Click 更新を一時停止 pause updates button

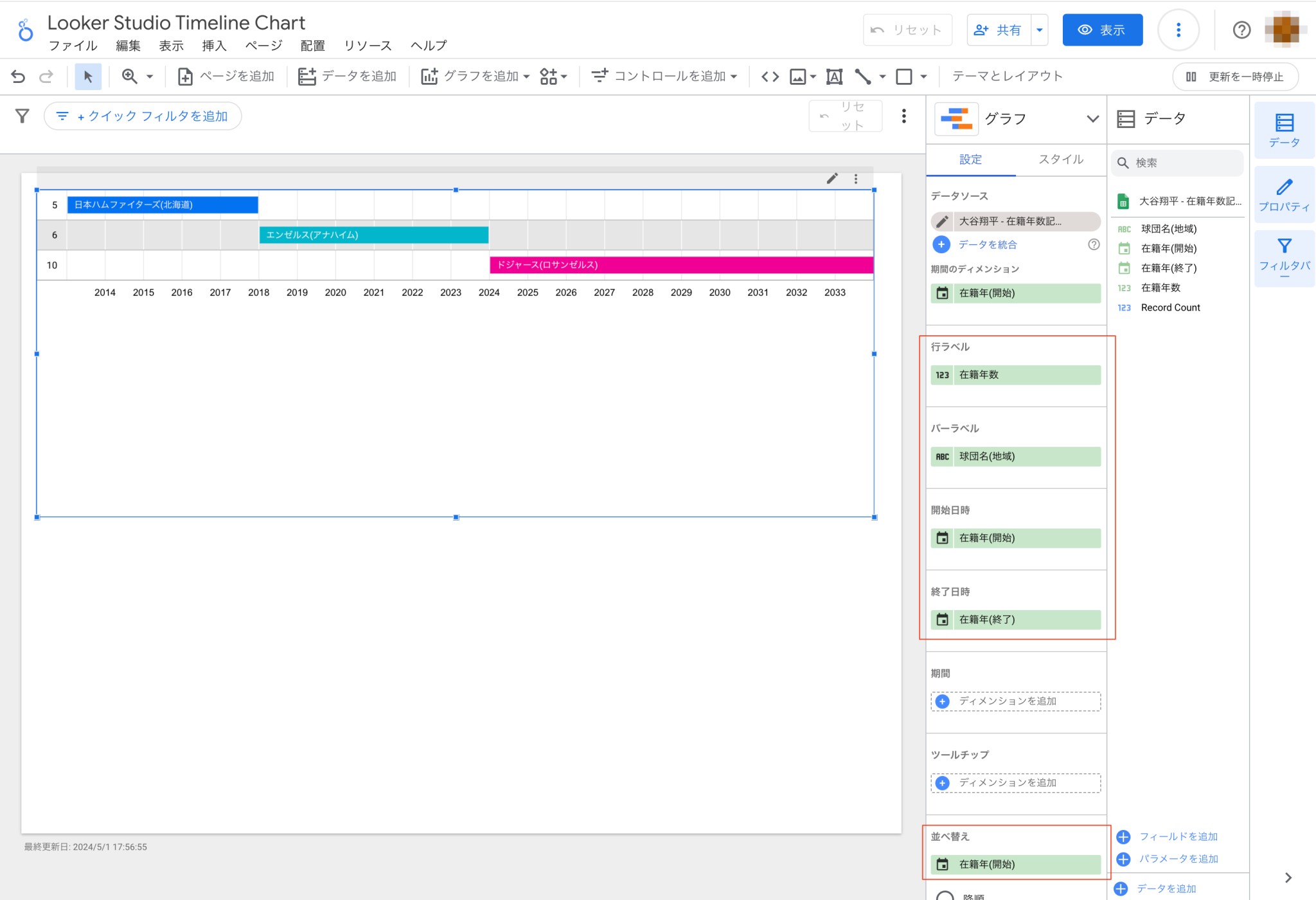point(1235,76)
